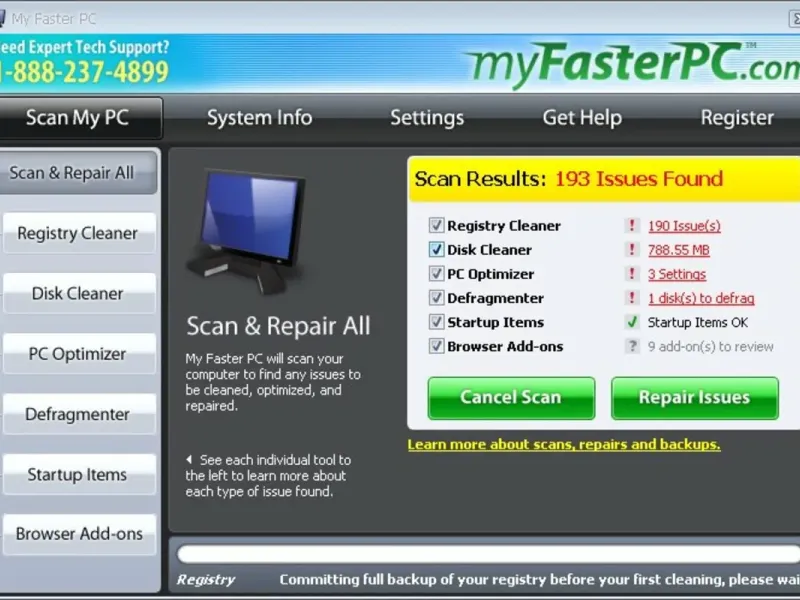Image resolution: width=800 pixels, height=600 pixels.
Task: Click the 193 Issues Found heading
Action: pyautogui.click(x=639, y=179)
